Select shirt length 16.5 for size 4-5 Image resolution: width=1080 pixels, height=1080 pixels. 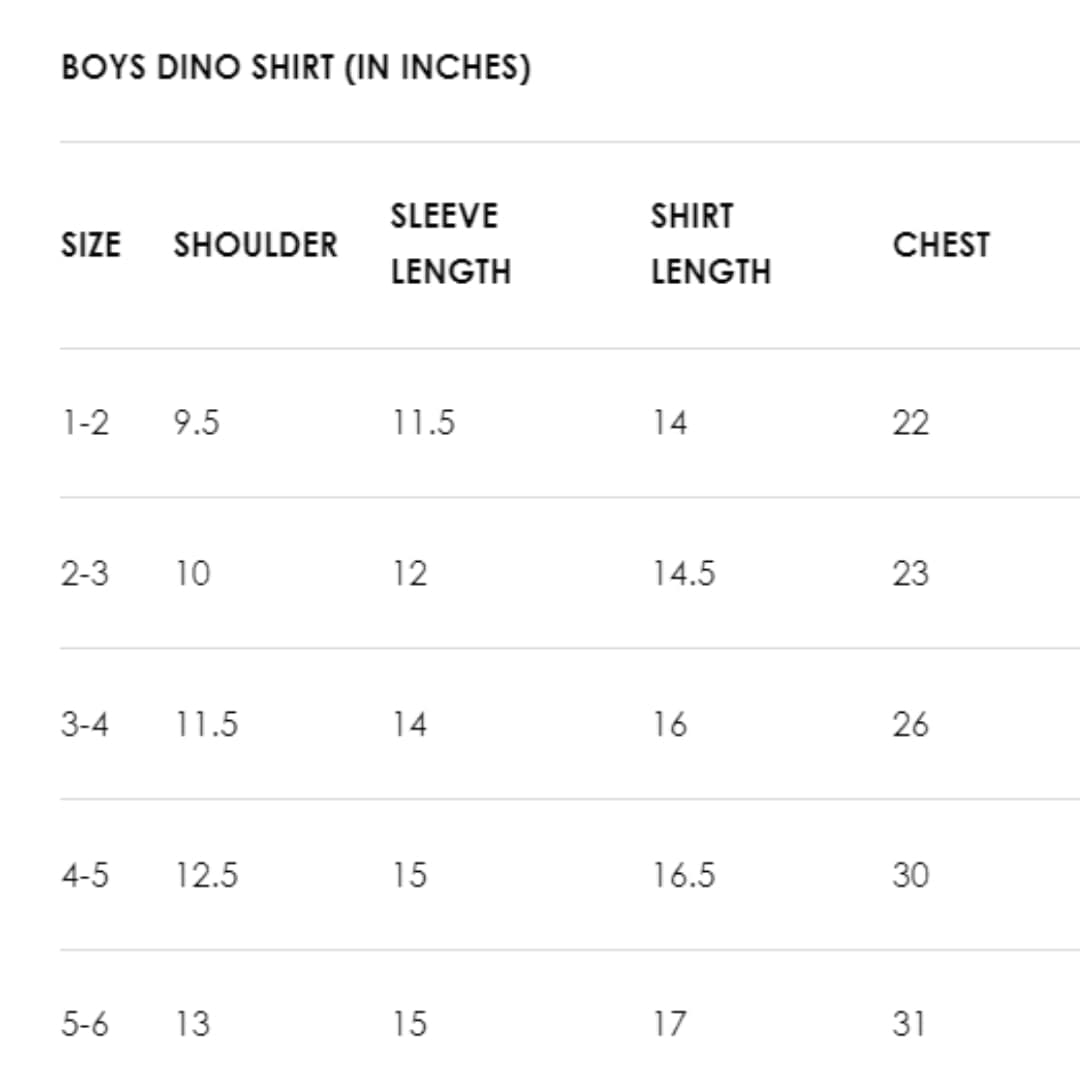click(x=684, y=875)
